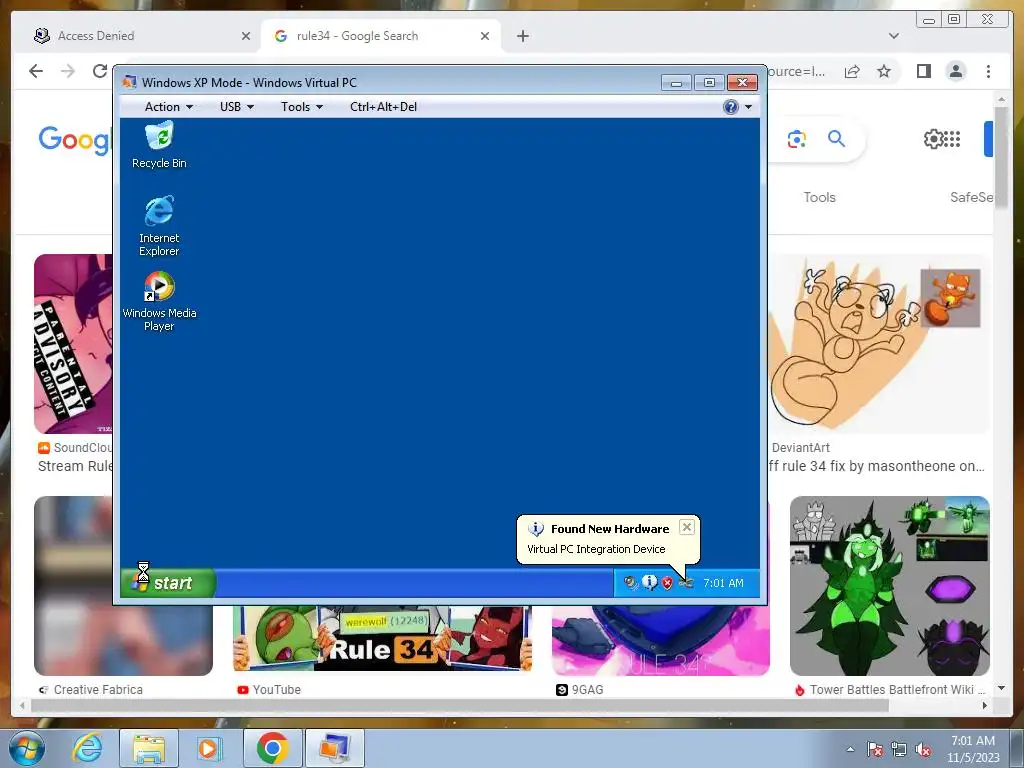This screenshot has width=1024, height=768.
Task: Open the USB menu in Virtual PC
Action: click(236, 106)
